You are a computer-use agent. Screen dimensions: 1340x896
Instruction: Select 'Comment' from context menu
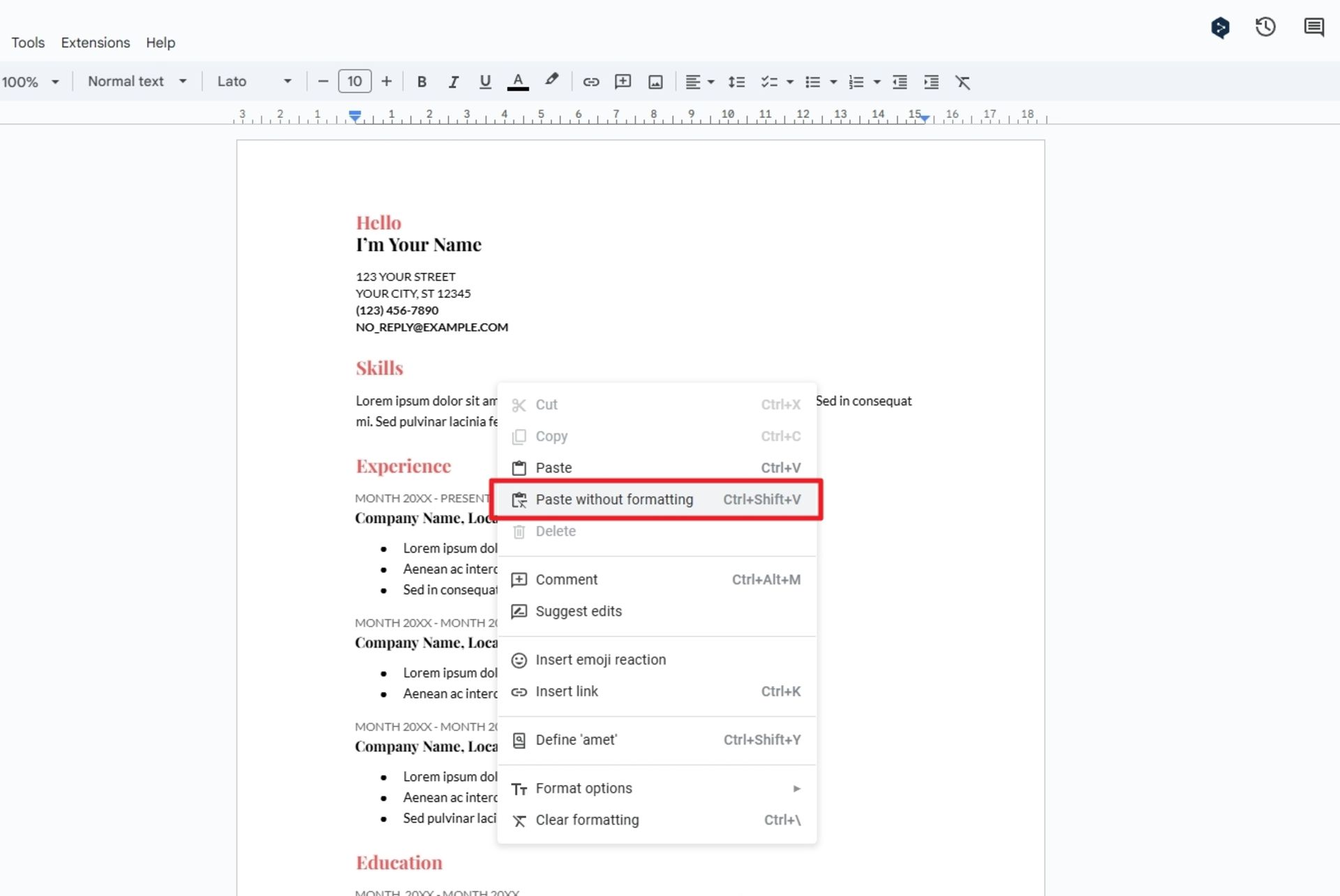[x=567, y=579]
